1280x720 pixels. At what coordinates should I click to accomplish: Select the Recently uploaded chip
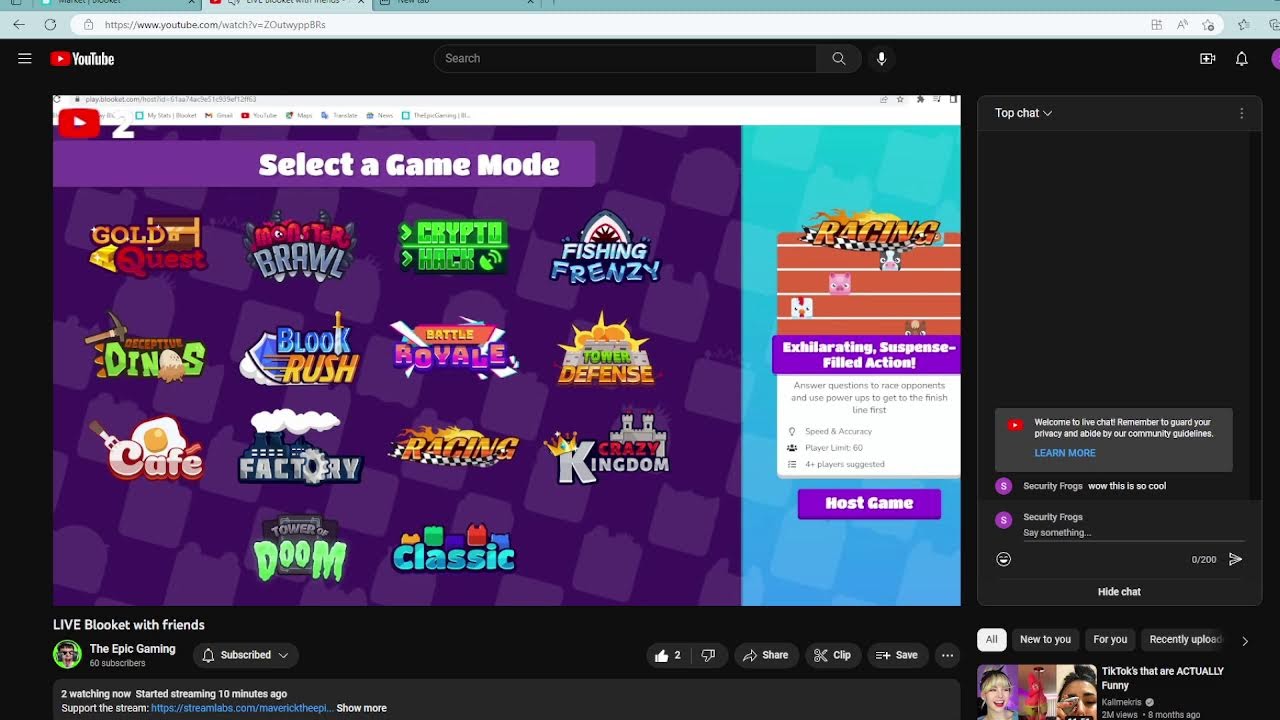tap(1186, 639)
